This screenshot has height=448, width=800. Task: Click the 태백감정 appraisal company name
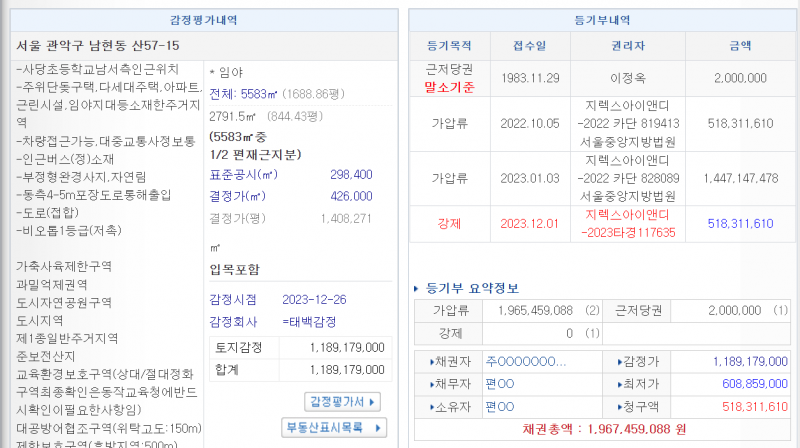coord(313,321)
